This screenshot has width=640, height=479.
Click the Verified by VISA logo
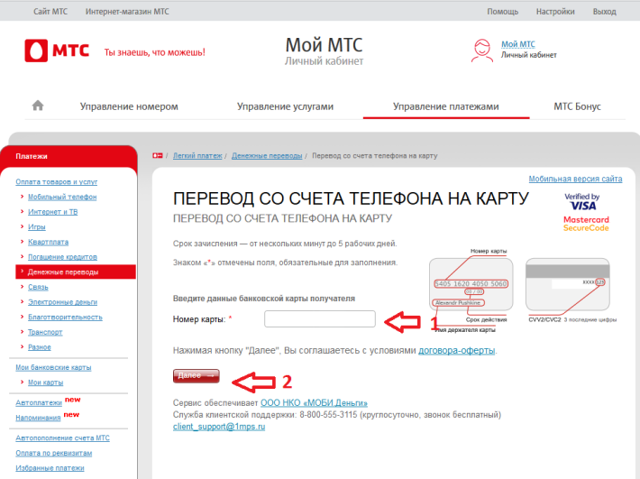click(x=582, y=202)
